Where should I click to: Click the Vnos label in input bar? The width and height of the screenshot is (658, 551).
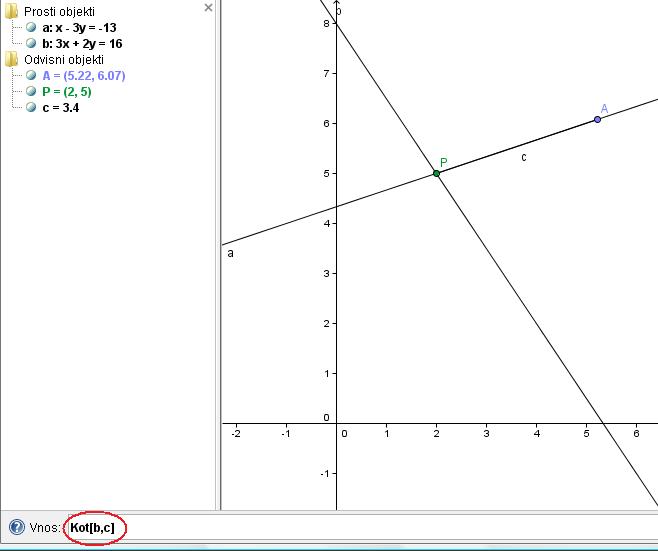click(46, 527)
